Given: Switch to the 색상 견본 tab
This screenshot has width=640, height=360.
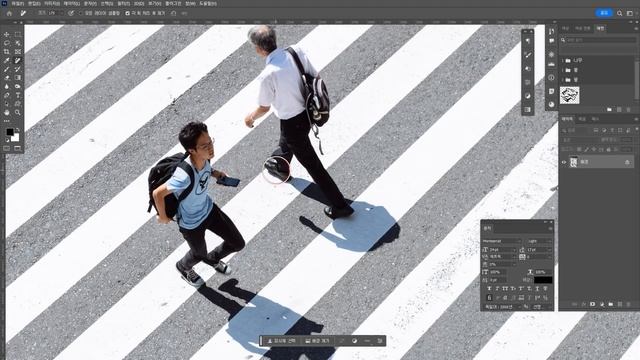Looking at the screenshot, I should 582,29.
